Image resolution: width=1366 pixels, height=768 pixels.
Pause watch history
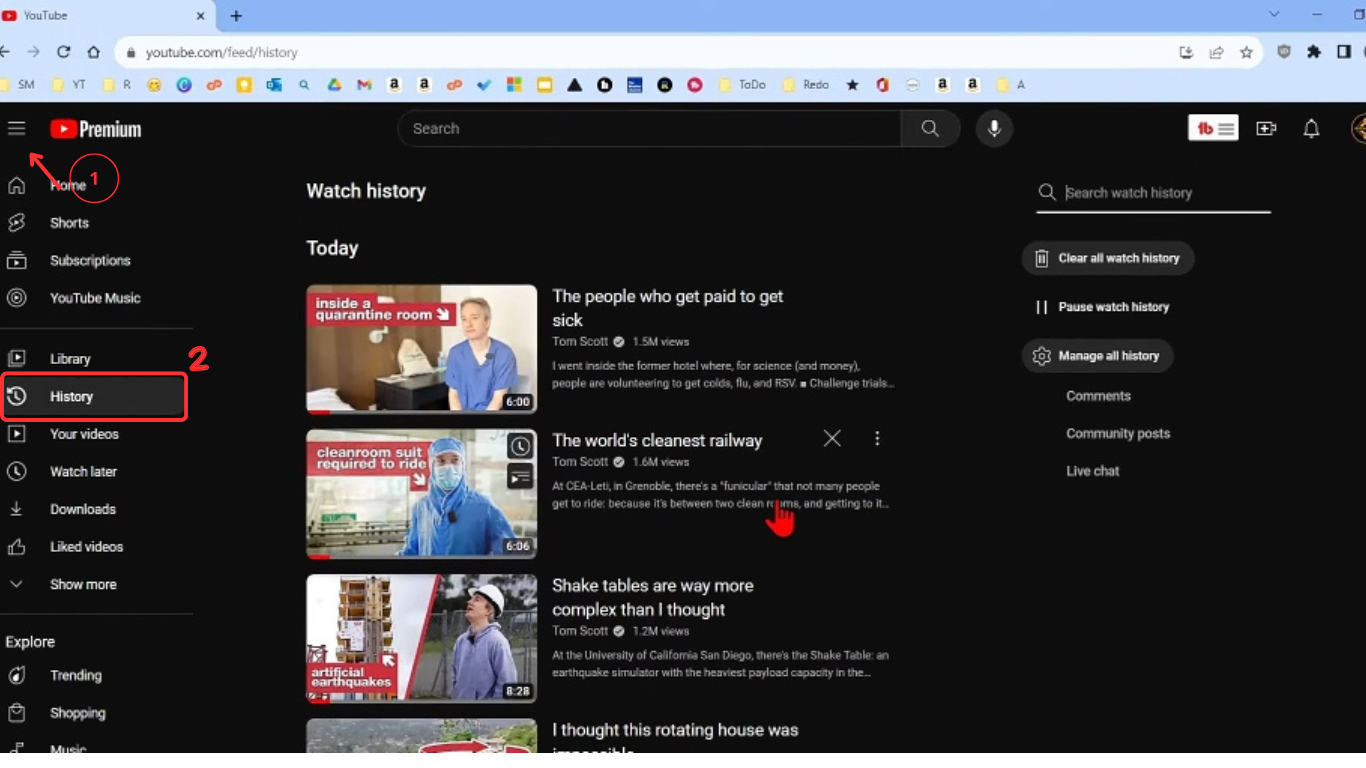1102,307
